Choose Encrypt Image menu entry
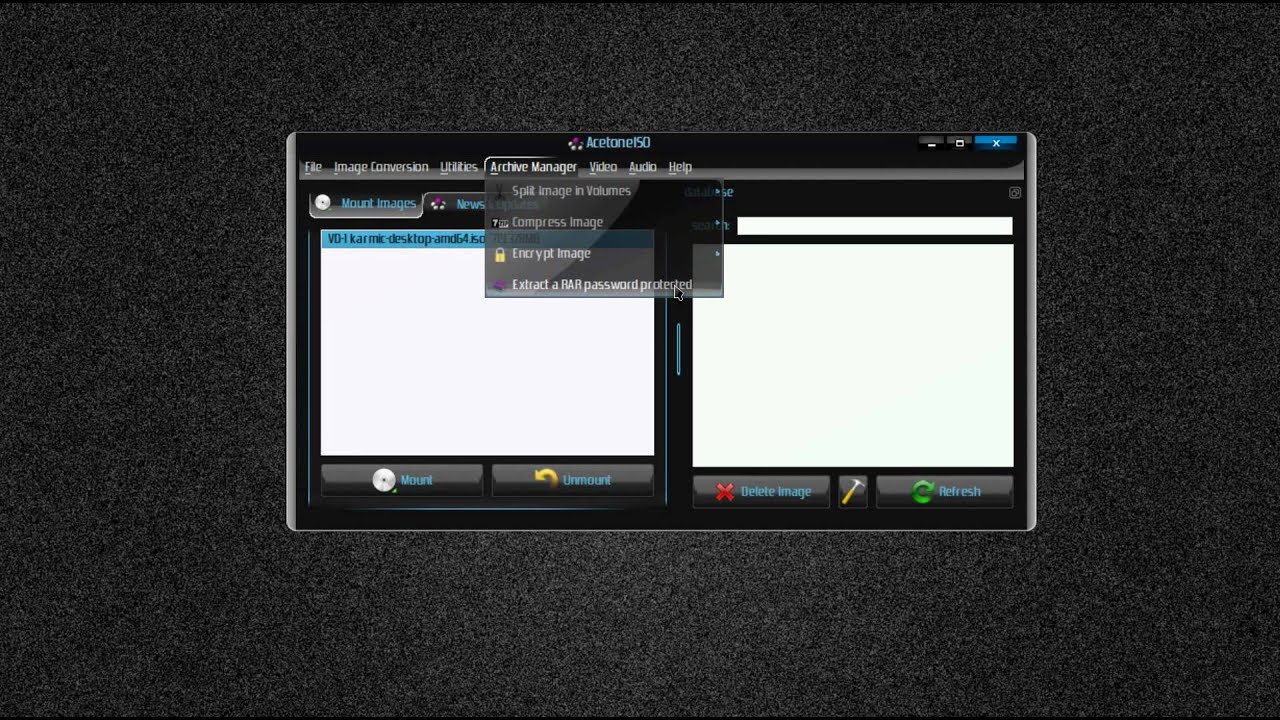 click(604, 253)
